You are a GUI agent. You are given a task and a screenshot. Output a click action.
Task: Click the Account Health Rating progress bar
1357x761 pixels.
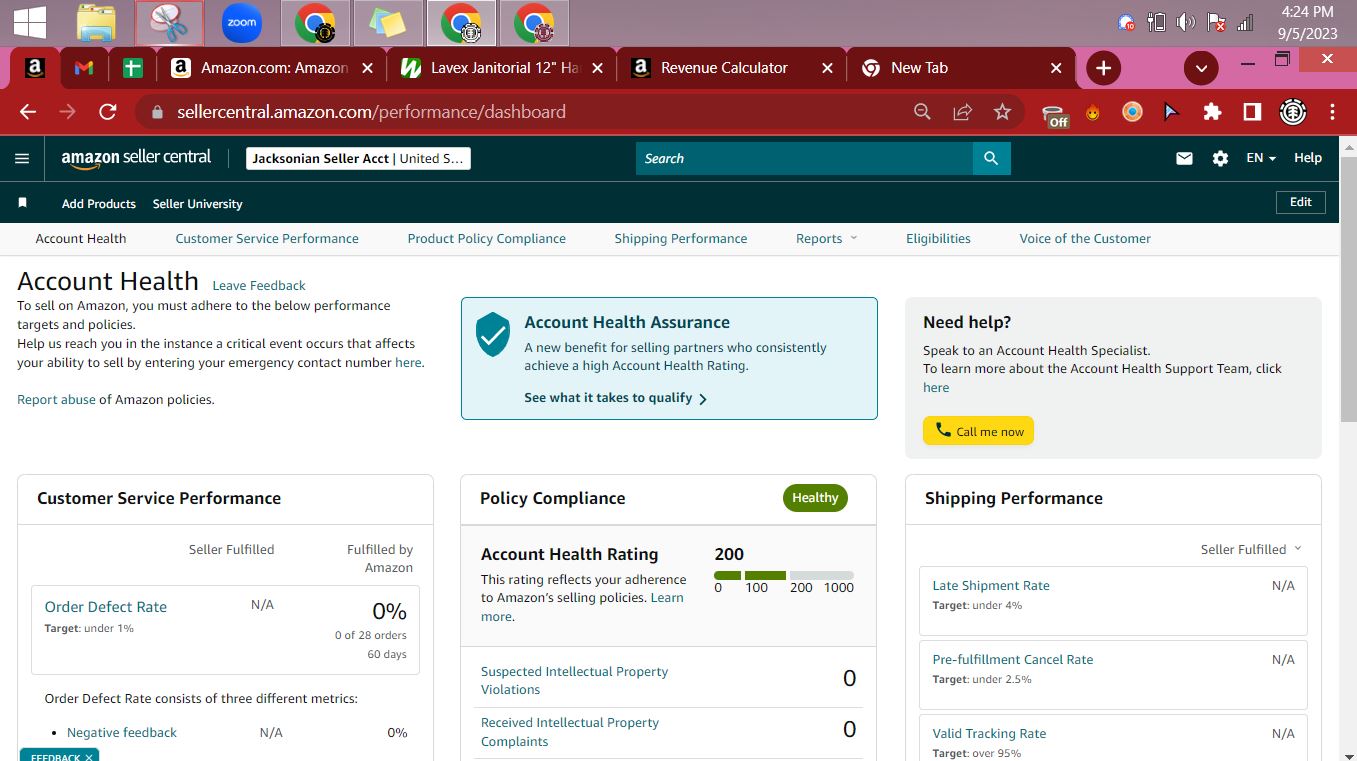coord(784,575)
